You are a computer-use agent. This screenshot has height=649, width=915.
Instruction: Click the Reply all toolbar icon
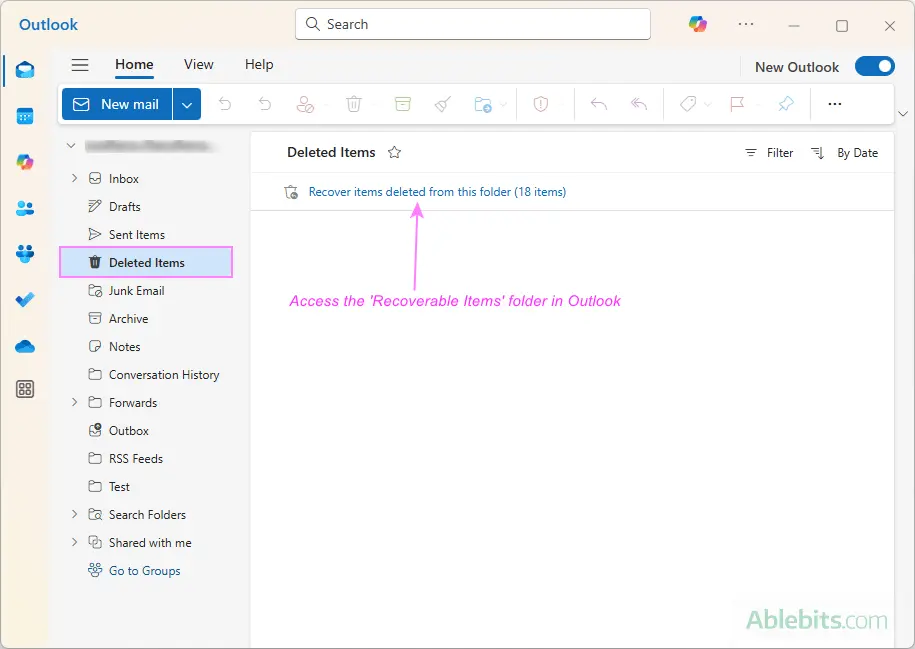pos(639,104)
